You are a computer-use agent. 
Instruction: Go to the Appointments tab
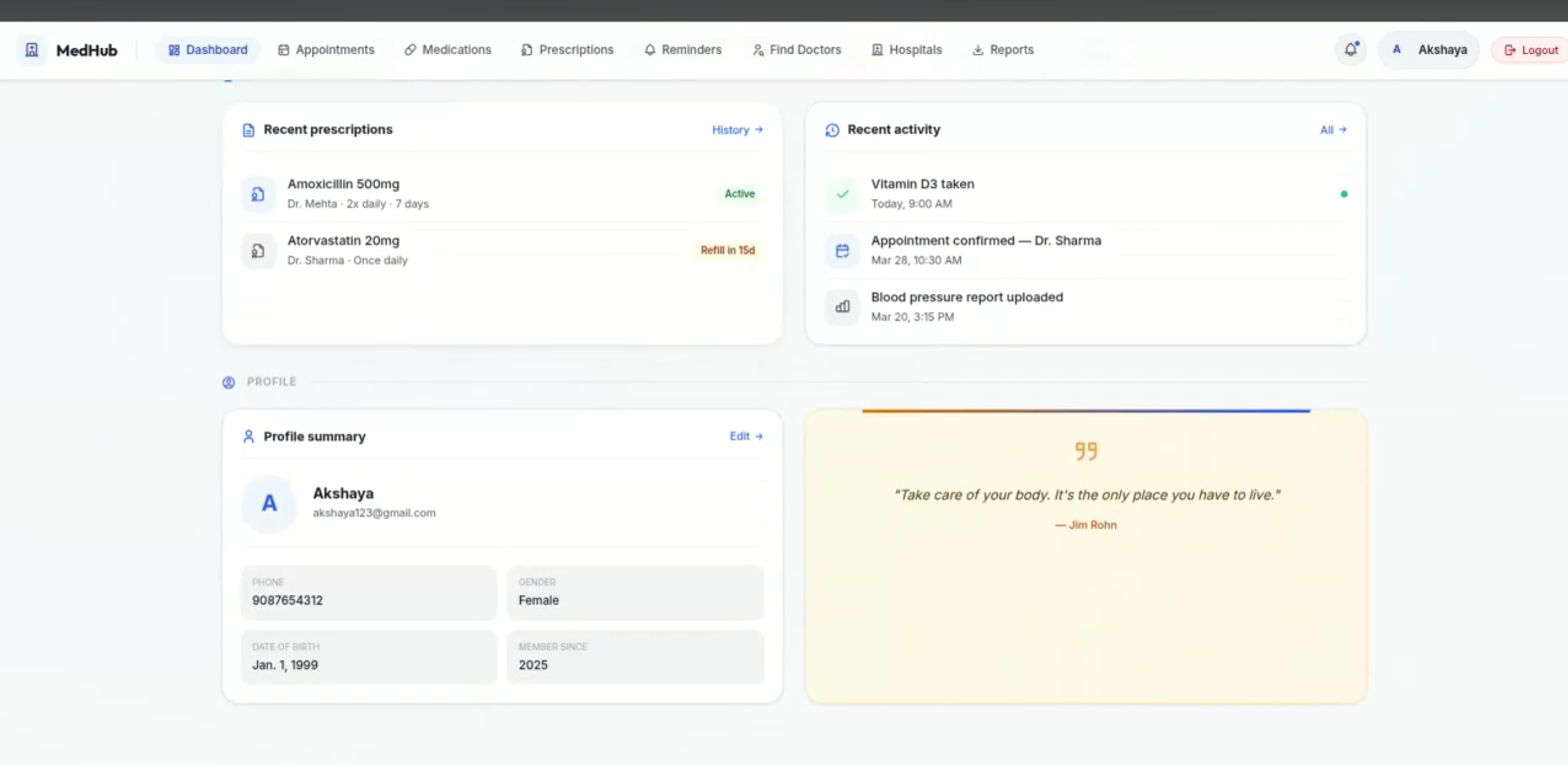coord(325,50)
